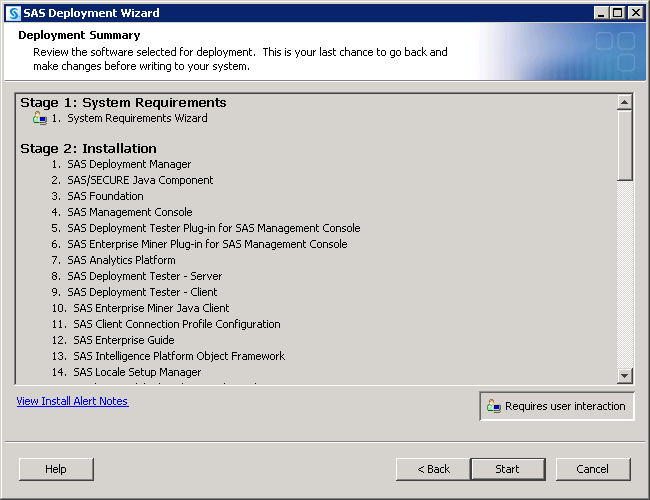The image size is (650, 500).
Task: Cancel the deployment wizard
Action: coord(593,469)
